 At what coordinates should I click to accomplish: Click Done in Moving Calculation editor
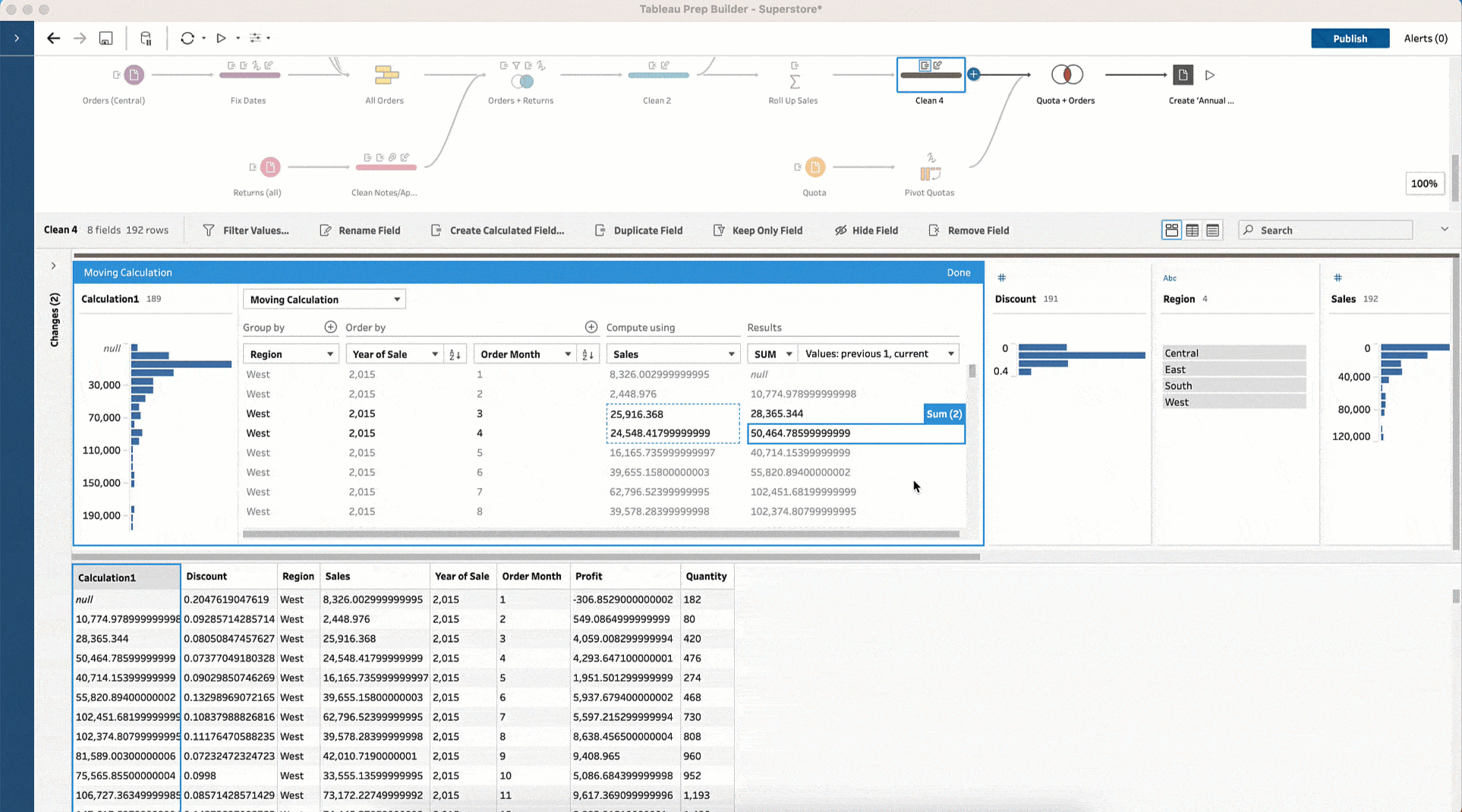[x=958, y=272]
